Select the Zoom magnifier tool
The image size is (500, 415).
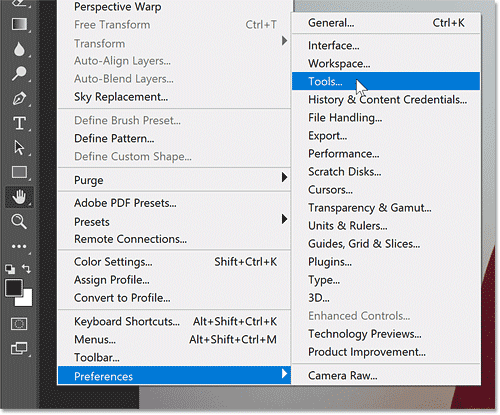[x=19, y=221]
